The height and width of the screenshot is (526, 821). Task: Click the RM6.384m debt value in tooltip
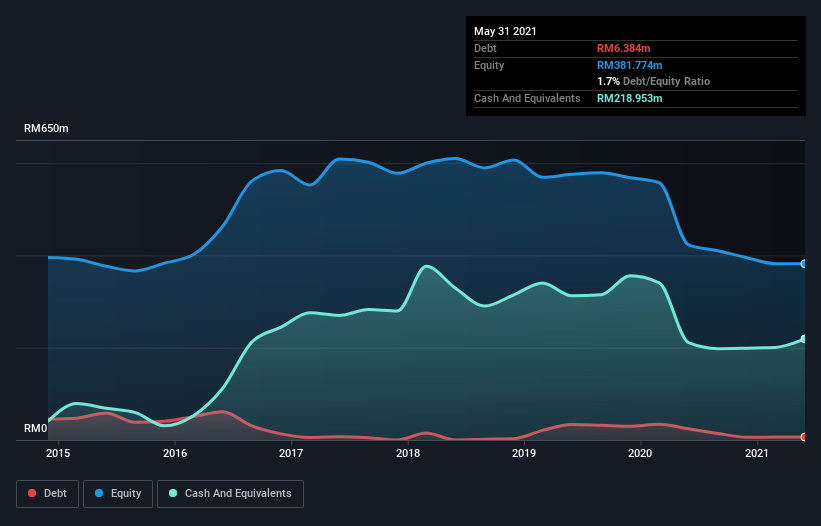[x=624, y=48]
